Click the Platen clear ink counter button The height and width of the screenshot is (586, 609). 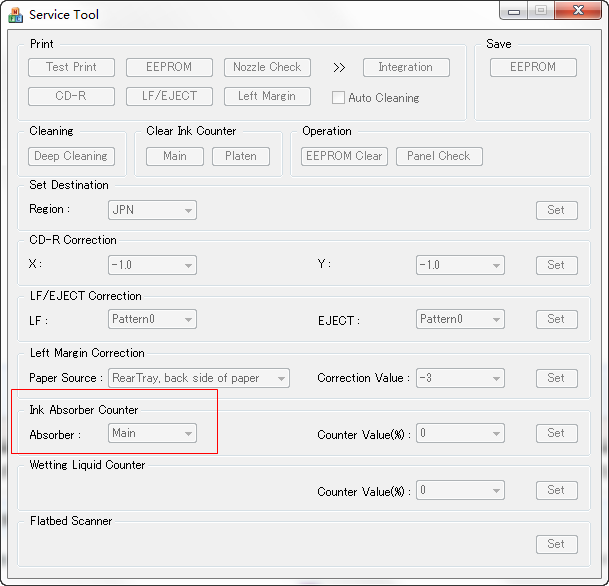240,156
